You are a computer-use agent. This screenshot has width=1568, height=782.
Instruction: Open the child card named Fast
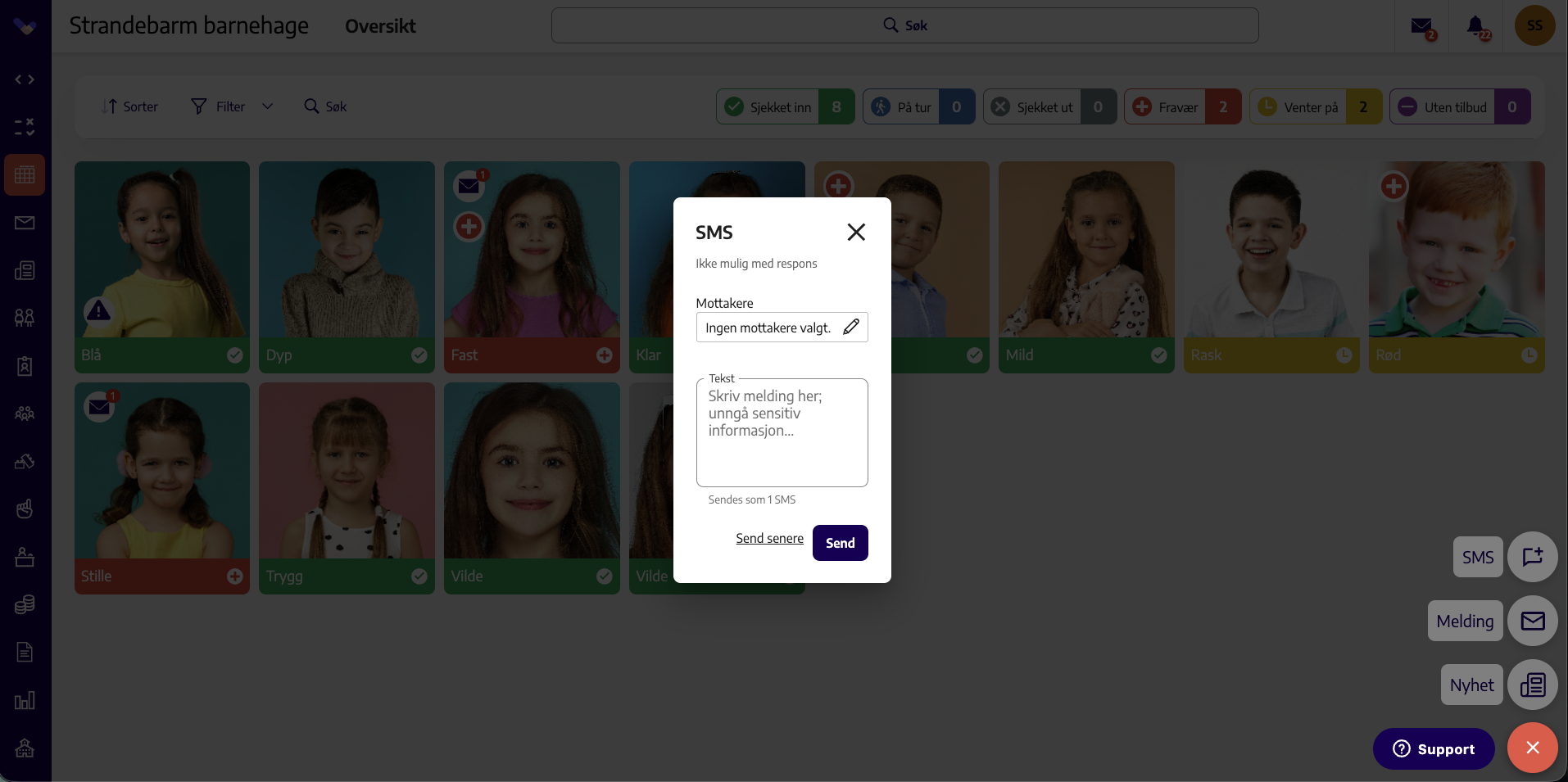(532, 267)
